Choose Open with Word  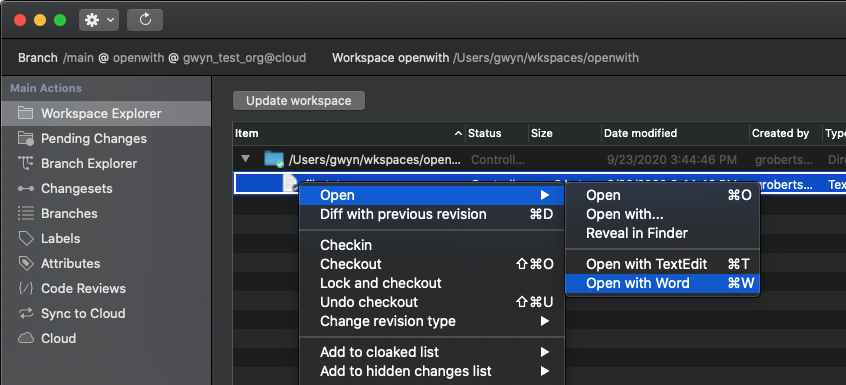pos(663,283)
